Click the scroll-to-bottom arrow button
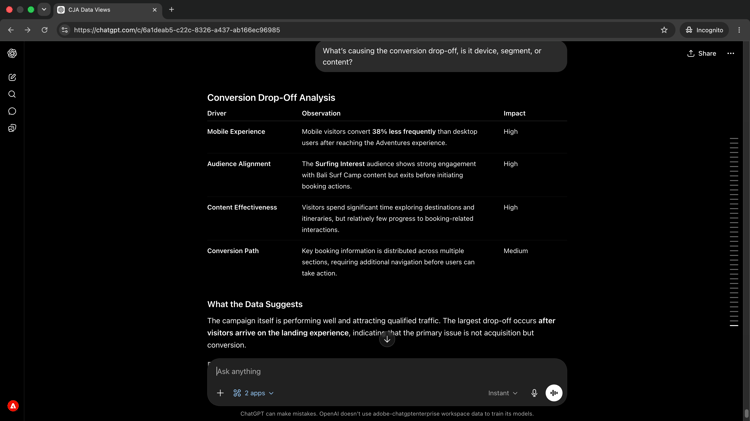The height and width of the screenshot is (421, 750). 387,339
